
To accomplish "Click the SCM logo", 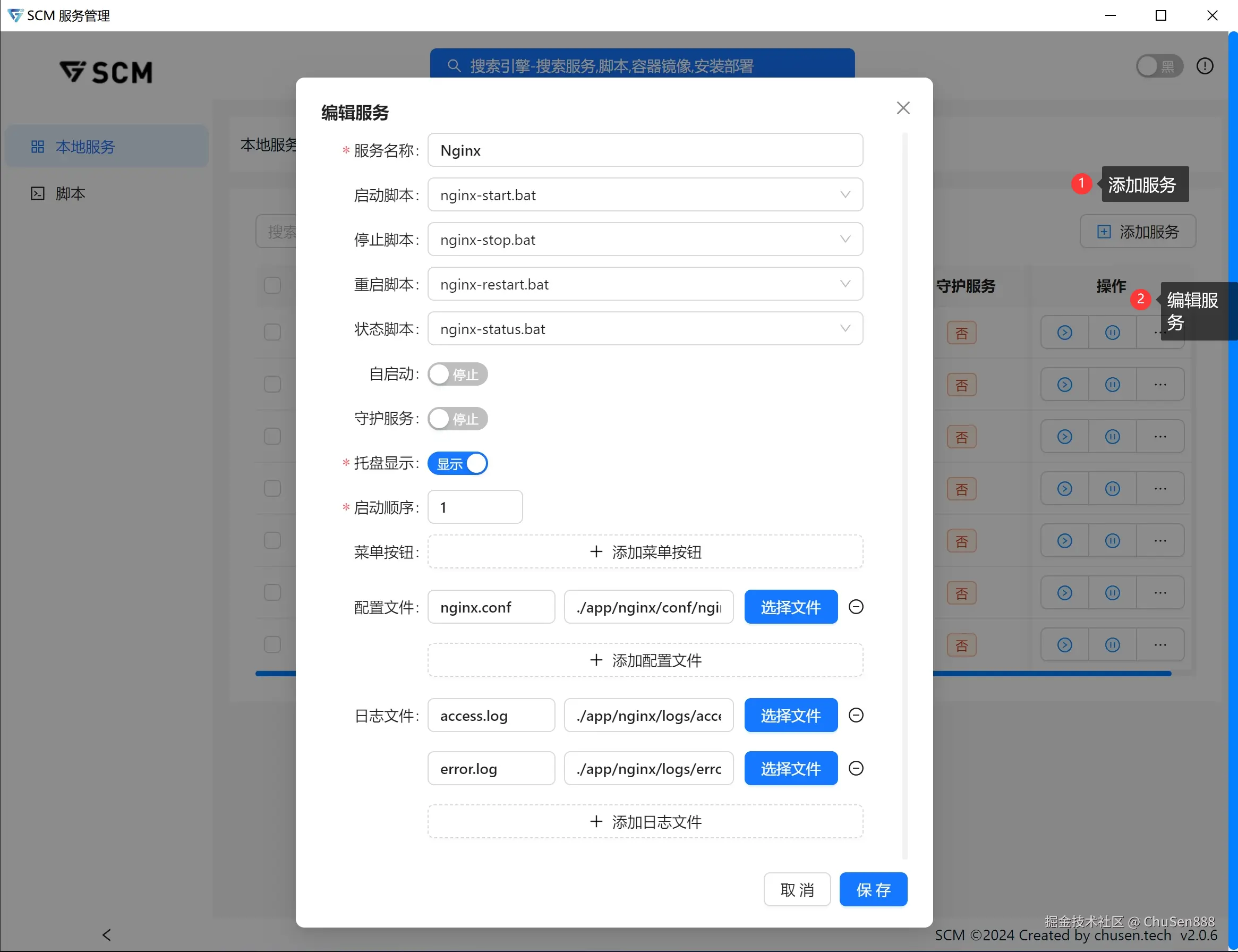I will 107,72.
